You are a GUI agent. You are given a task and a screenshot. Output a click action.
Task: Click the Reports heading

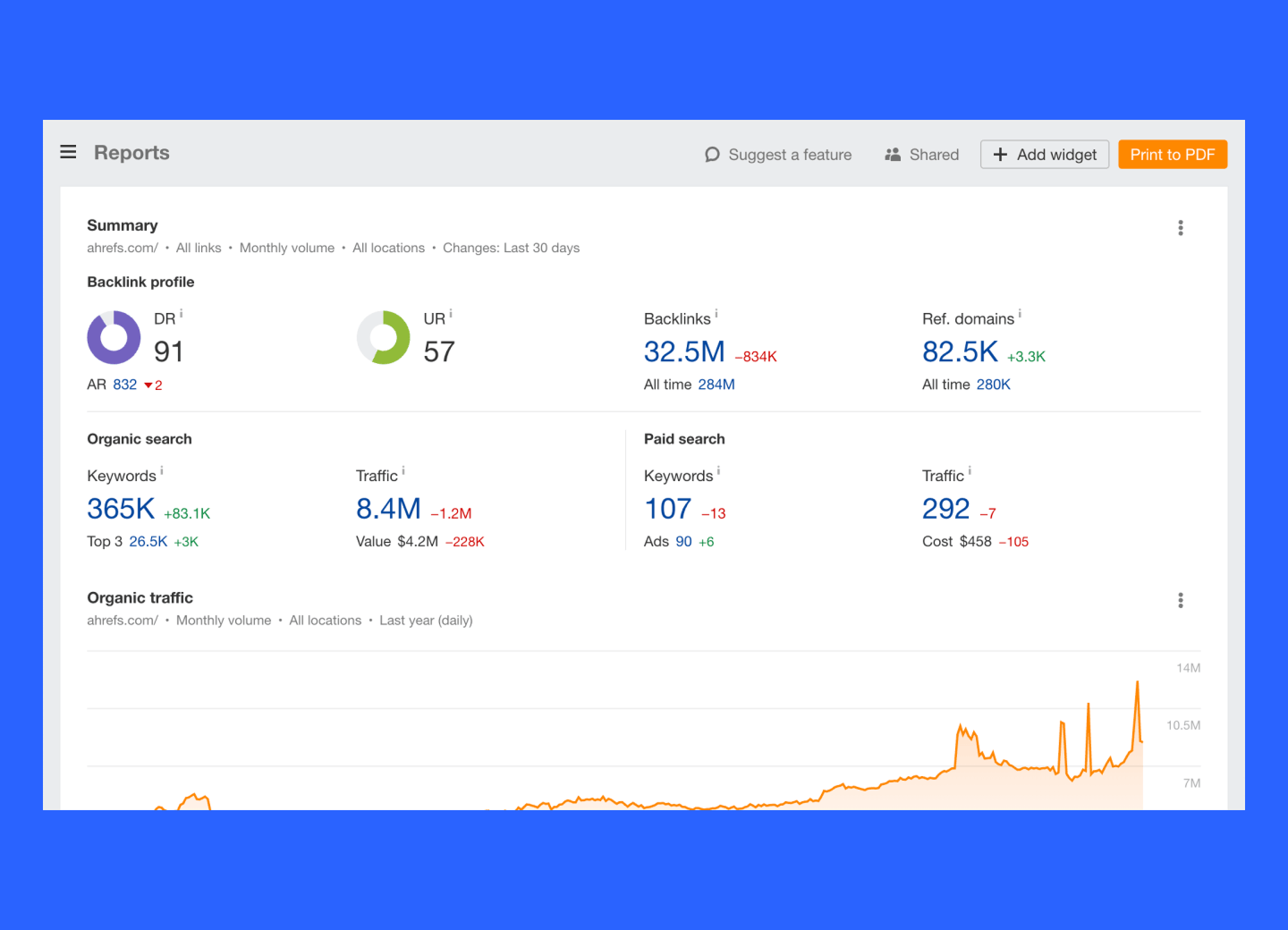[x=131, y=153]
